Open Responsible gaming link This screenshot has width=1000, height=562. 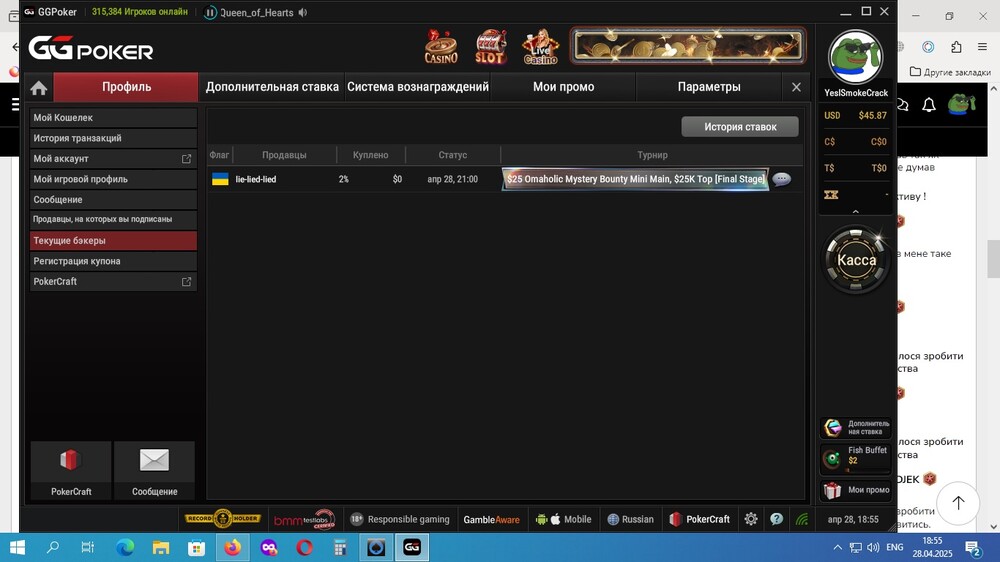click(x=400, y=519)
